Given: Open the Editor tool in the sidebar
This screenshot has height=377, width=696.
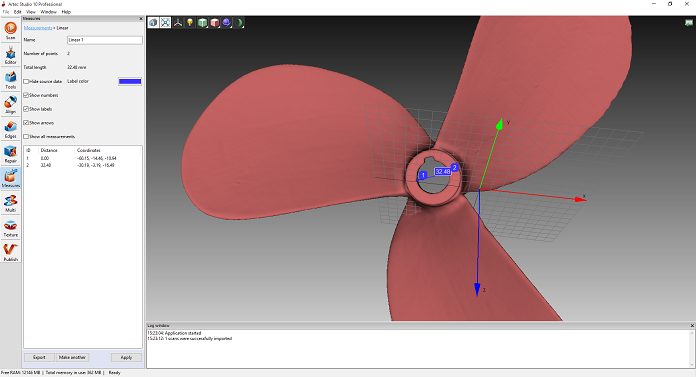Looking at the screenshot, I should 10,55.
